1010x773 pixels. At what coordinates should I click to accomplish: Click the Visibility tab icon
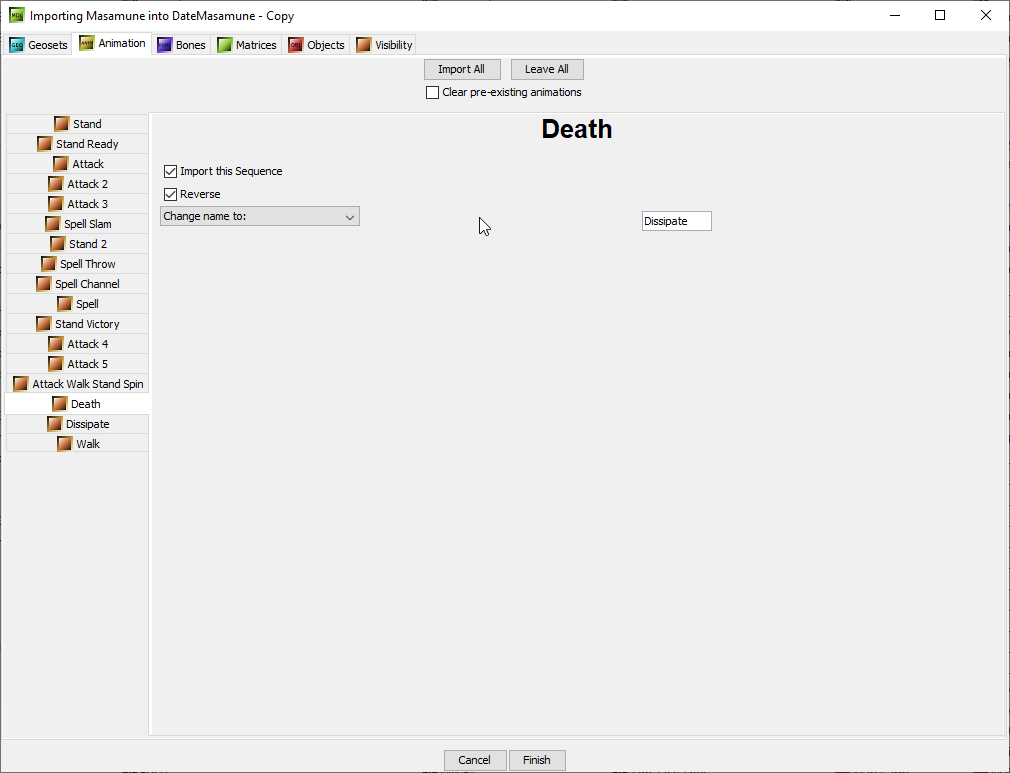(364, 44)
